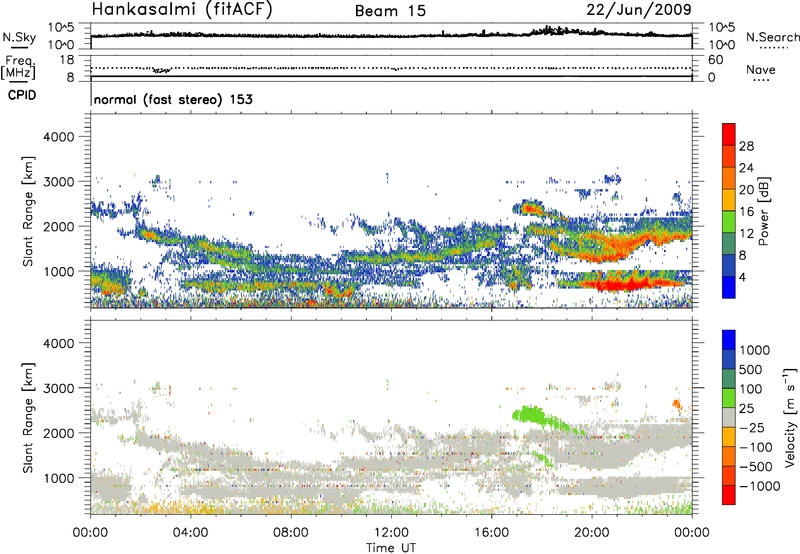Click the blue 1000 segment of Velocity colorbar

tap(729, 340)
